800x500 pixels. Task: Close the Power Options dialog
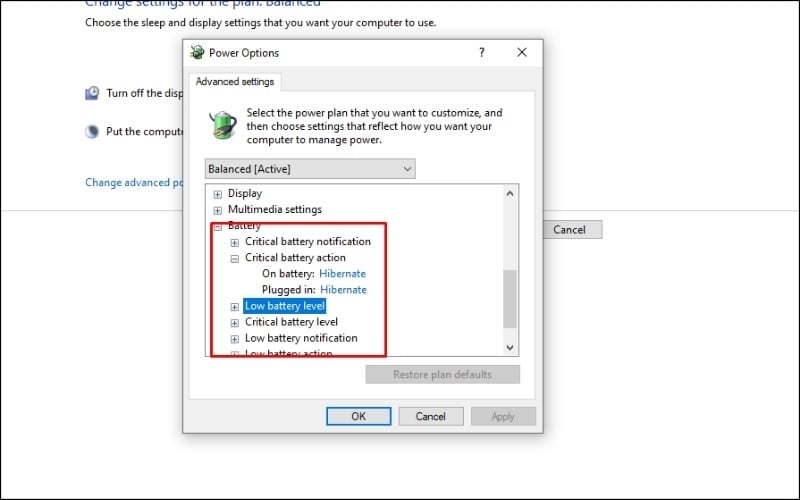521,52
